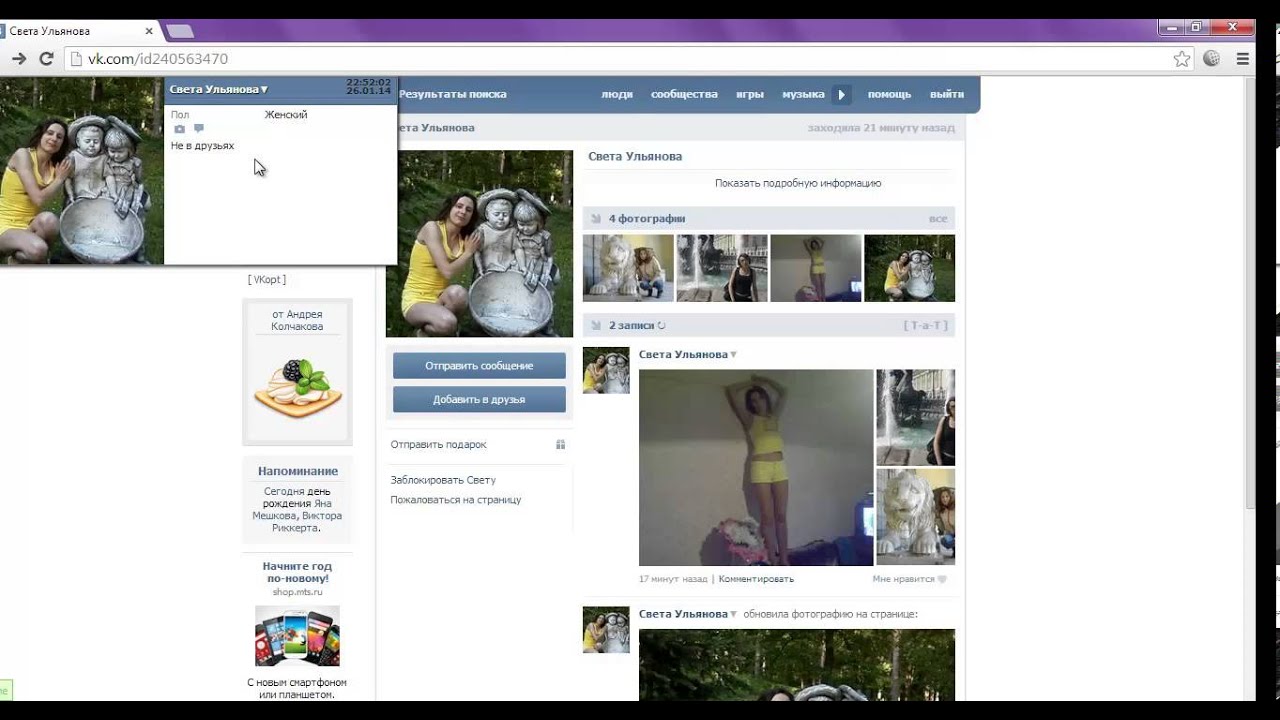1280x720 pixels.
Task: Click Яна Мешкова birthday link
Action: click(292, 510)
